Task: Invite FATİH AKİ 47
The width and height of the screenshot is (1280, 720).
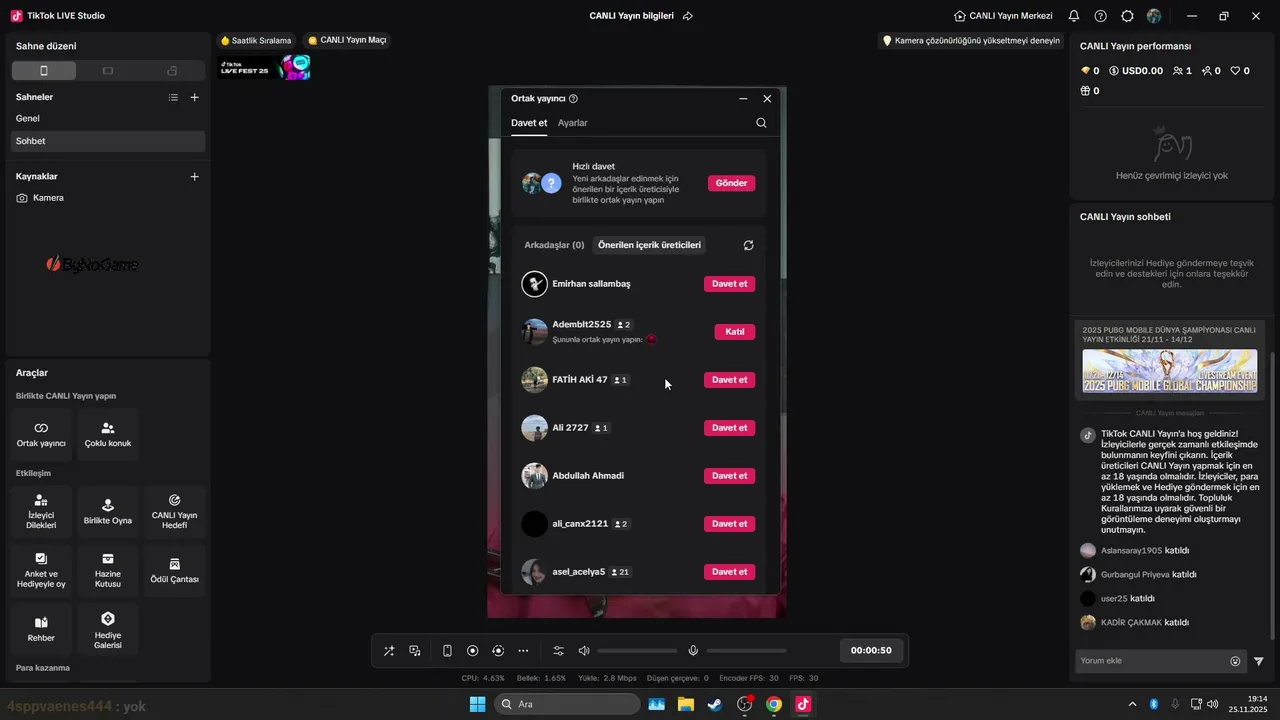Action: pos(729,380)
